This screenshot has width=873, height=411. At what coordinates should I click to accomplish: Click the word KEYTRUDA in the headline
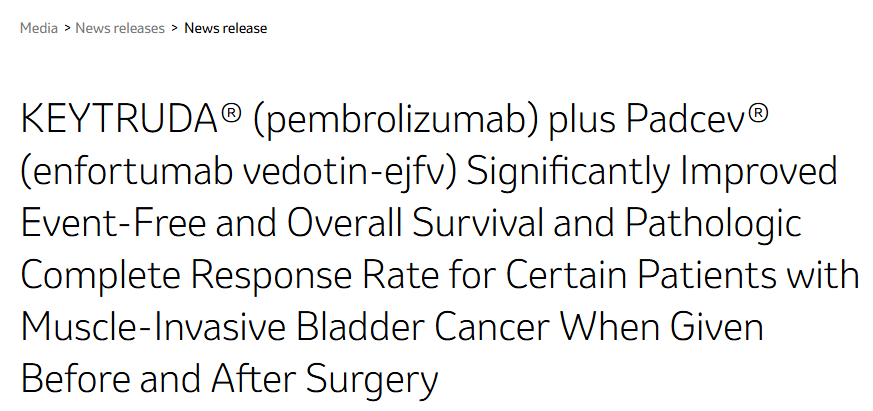point(120,120)
